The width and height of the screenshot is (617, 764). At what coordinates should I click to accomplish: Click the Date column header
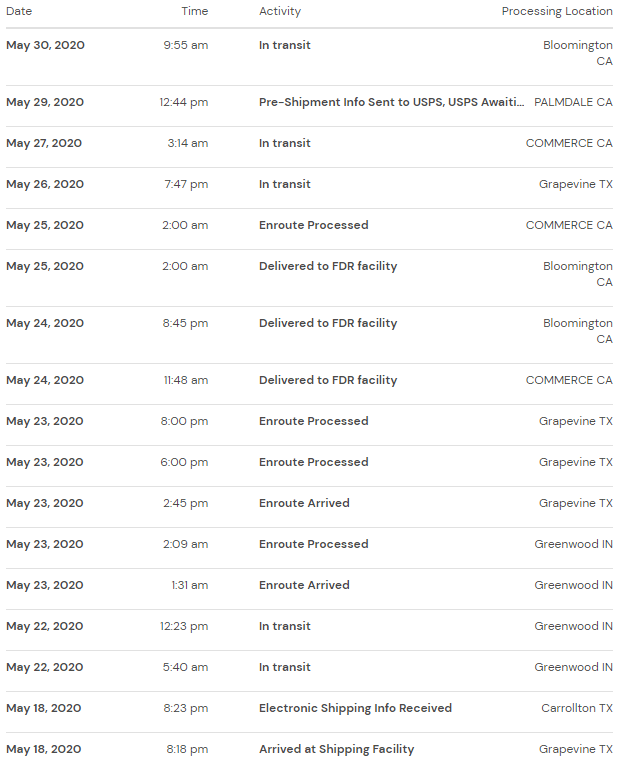coord(19,11)
